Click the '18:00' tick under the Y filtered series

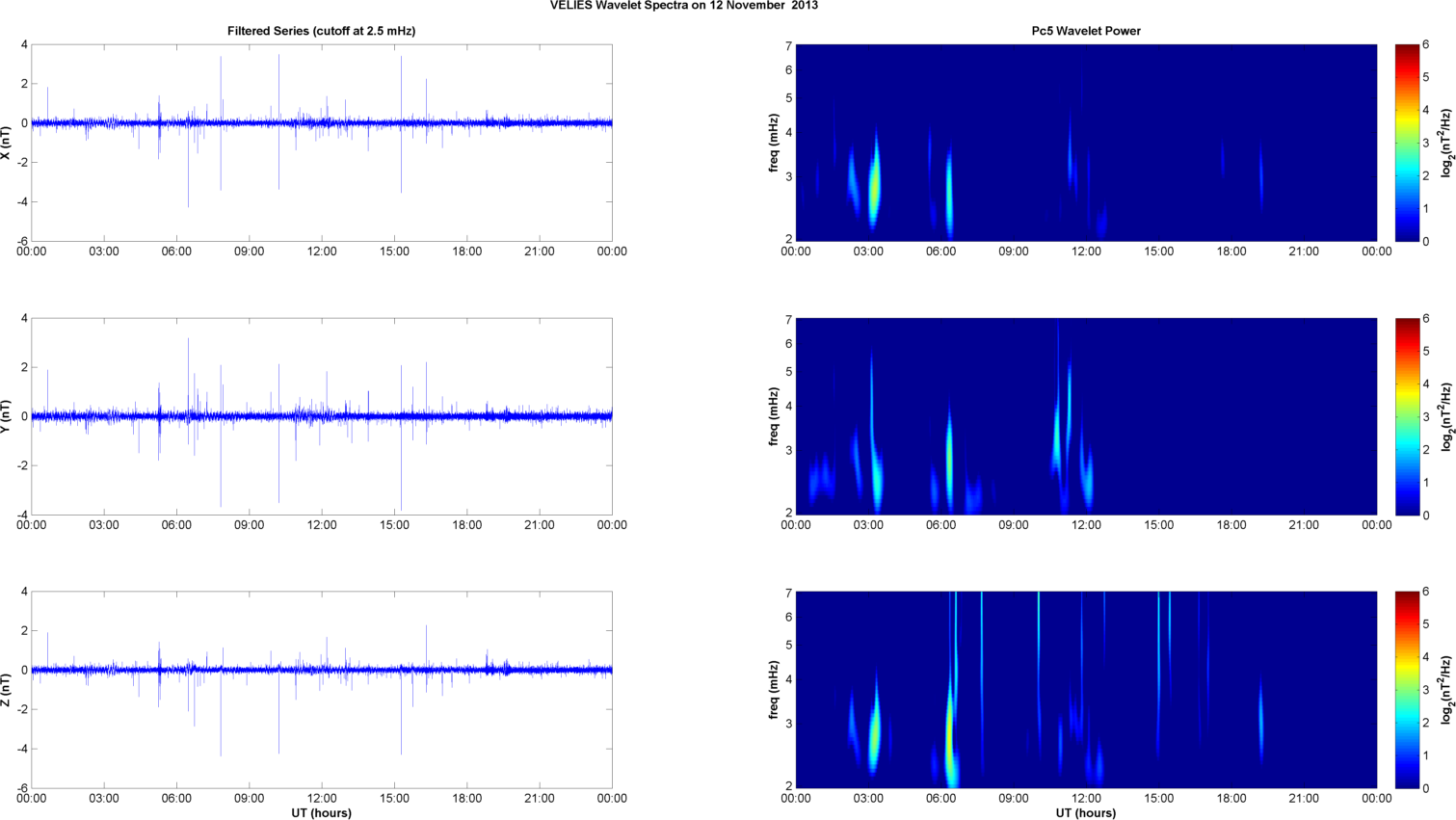pyautogui.click(x=467, y=525)
